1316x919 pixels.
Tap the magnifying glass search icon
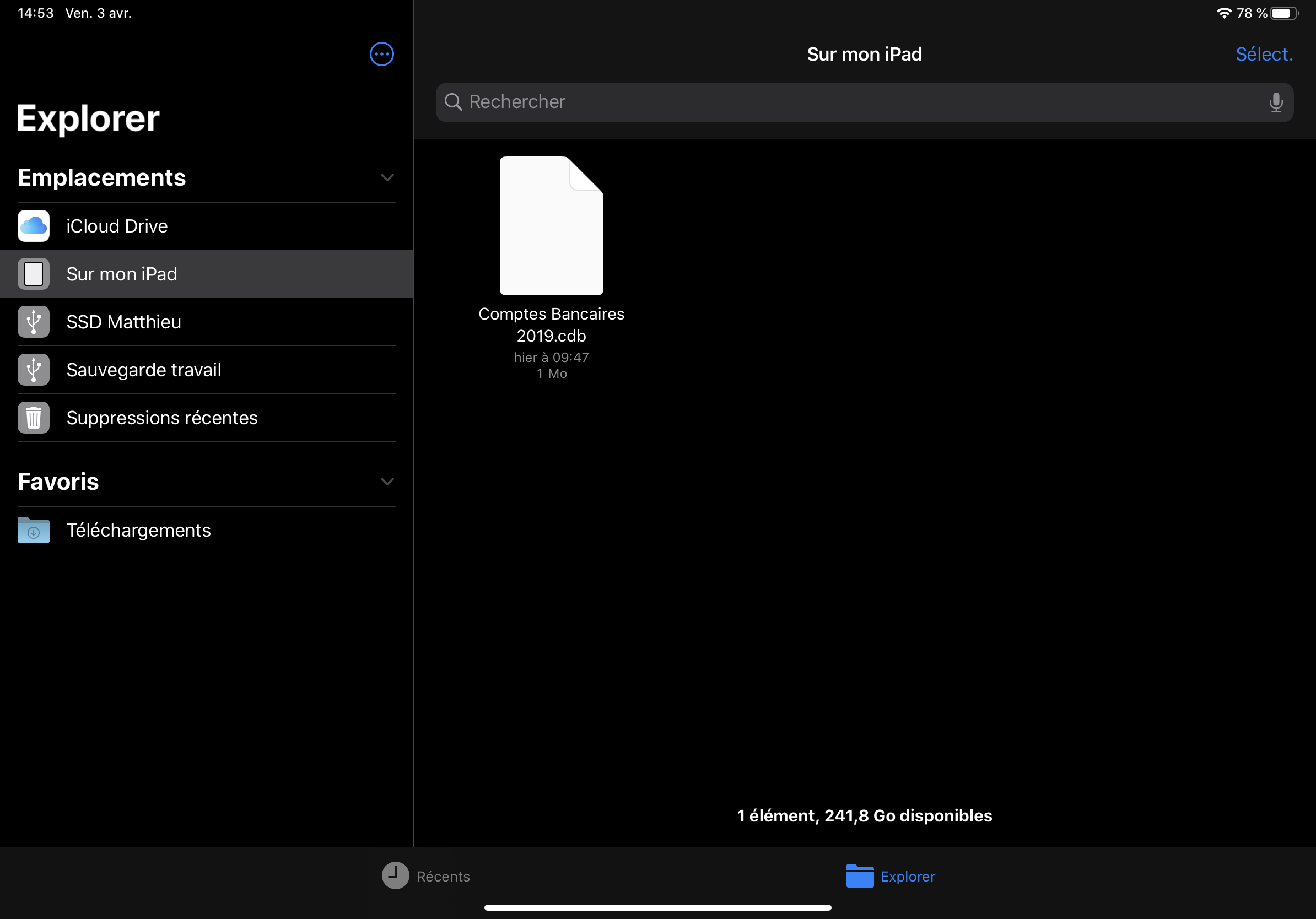454,102
